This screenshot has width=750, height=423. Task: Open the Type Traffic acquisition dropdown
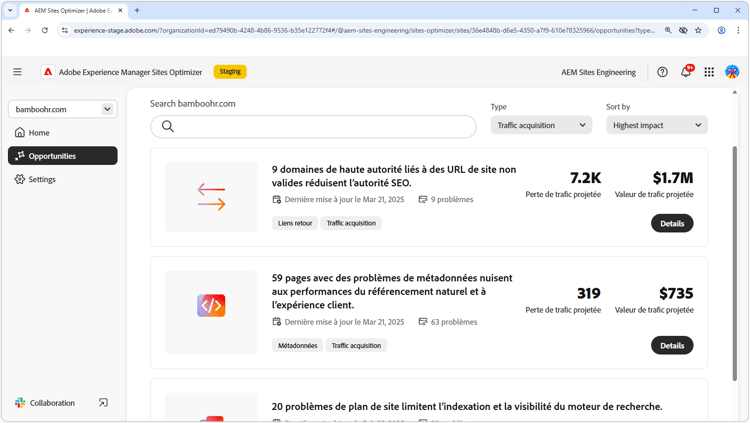(x=541, y=125)
